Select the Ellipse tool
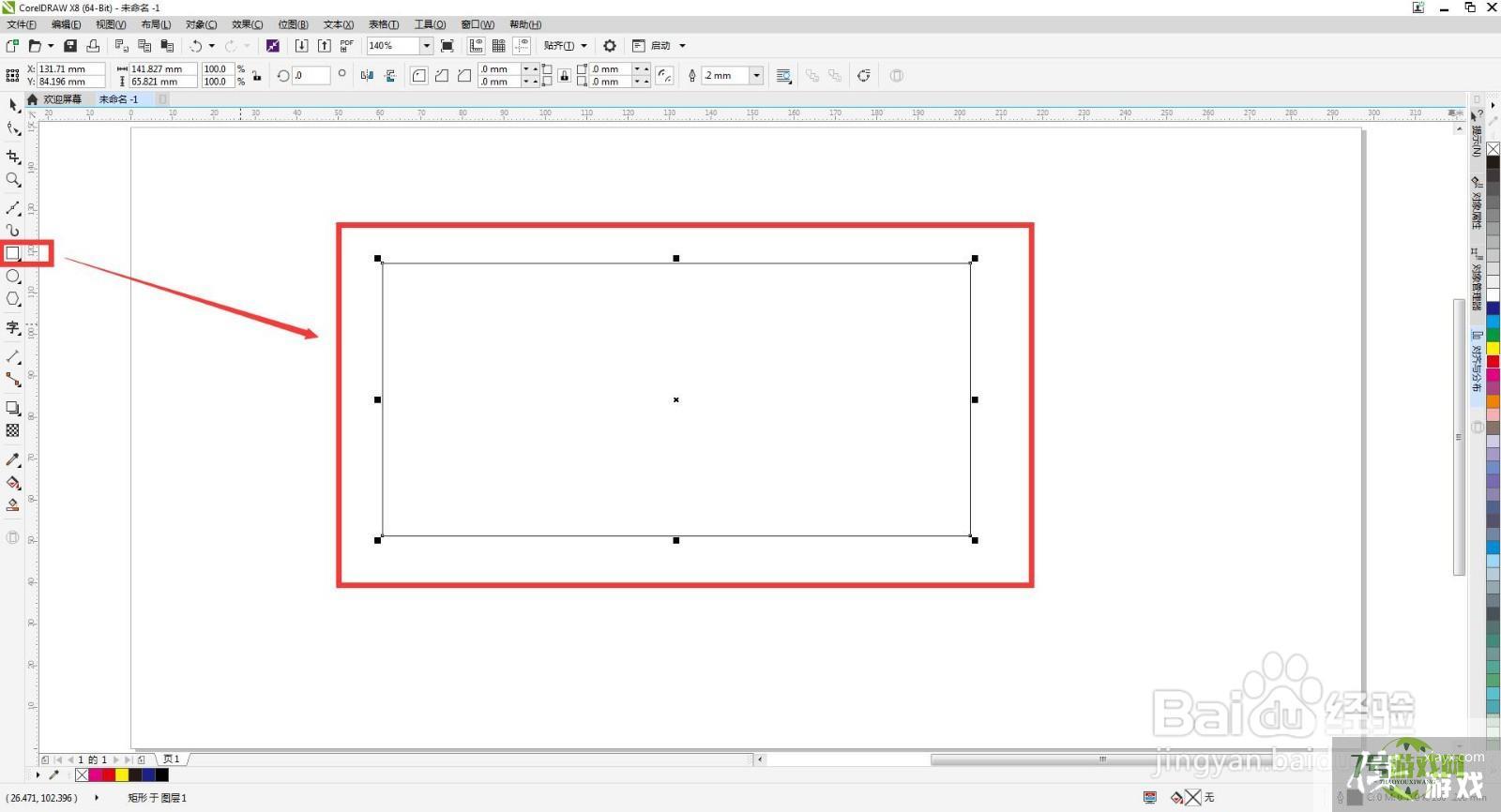 (x=13, y=277)
